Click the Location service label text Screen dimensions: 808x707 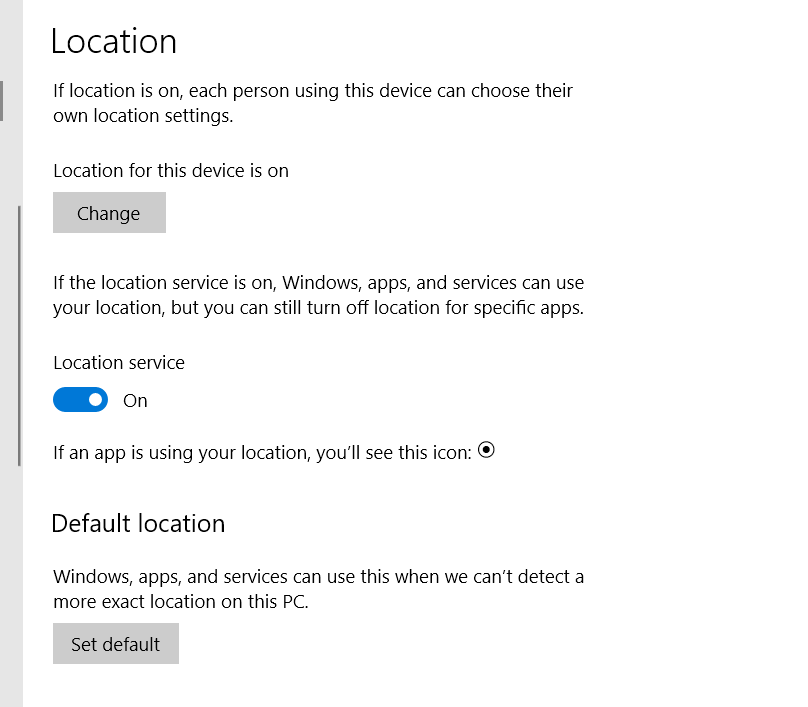point(119,363)
